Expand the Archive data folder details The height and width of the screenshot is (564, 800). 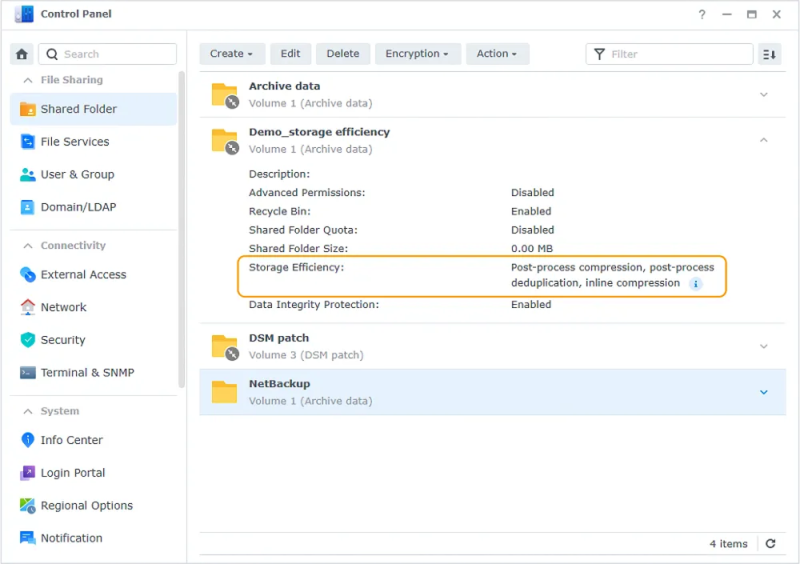764,94
